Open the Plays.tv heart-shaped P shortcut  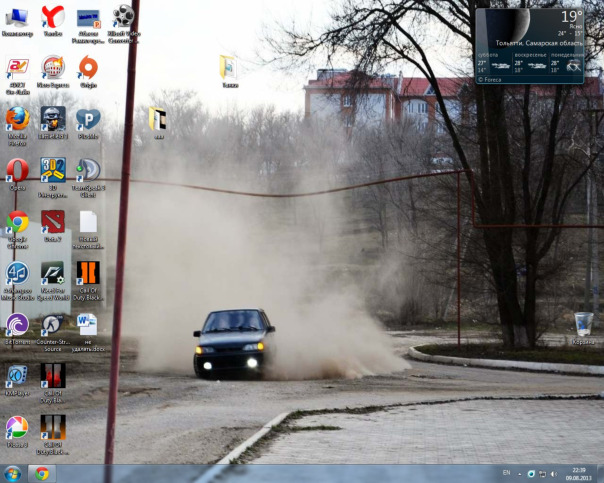click(x=88, y=123)
